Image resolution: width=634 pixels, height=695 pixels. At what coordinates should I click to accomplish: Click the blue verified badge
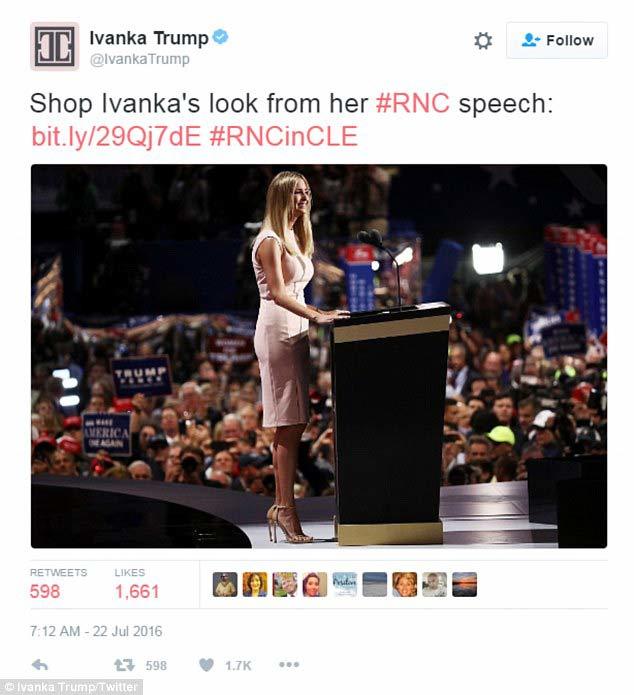(x=220, y=37)
